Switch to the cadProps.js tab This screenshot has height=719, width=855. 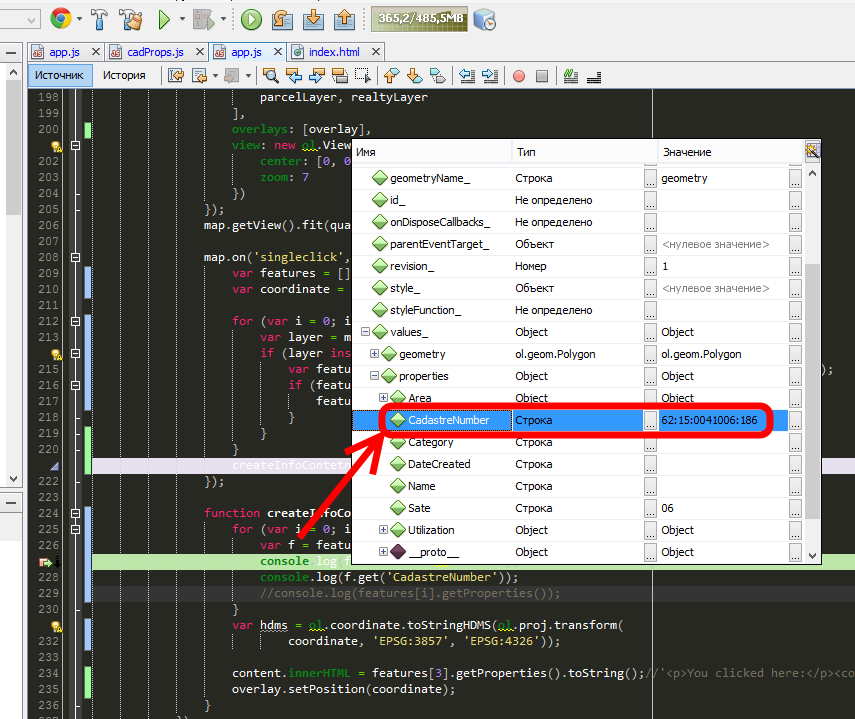[x=154, y=51]
